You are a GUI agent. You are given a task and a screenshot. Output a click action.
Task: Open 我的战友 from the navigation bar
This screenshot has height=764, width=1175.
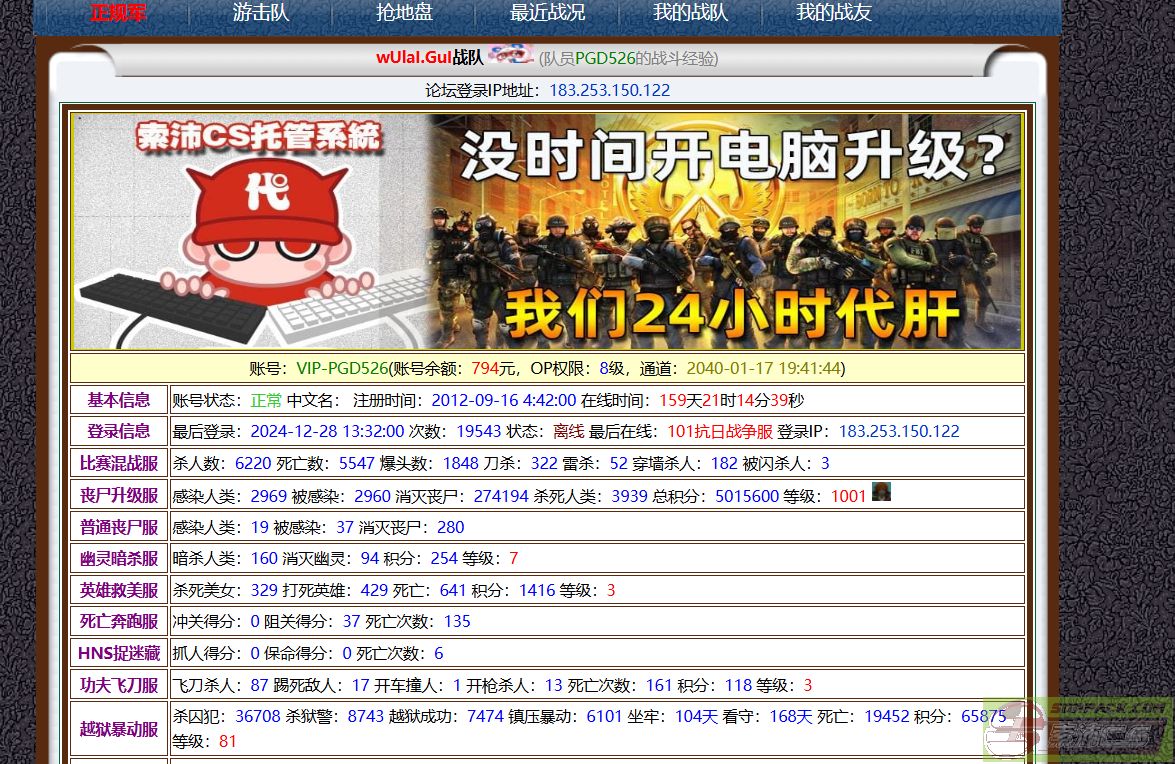click(x=833, y=14)
